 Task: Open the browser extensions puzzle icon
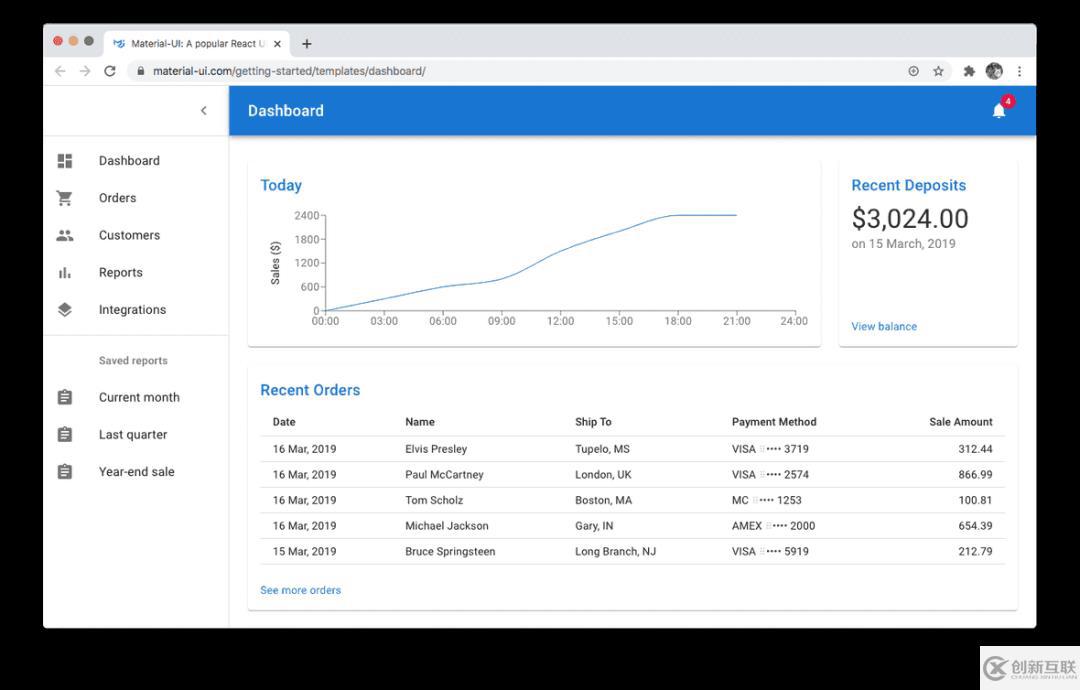[969, 71]
